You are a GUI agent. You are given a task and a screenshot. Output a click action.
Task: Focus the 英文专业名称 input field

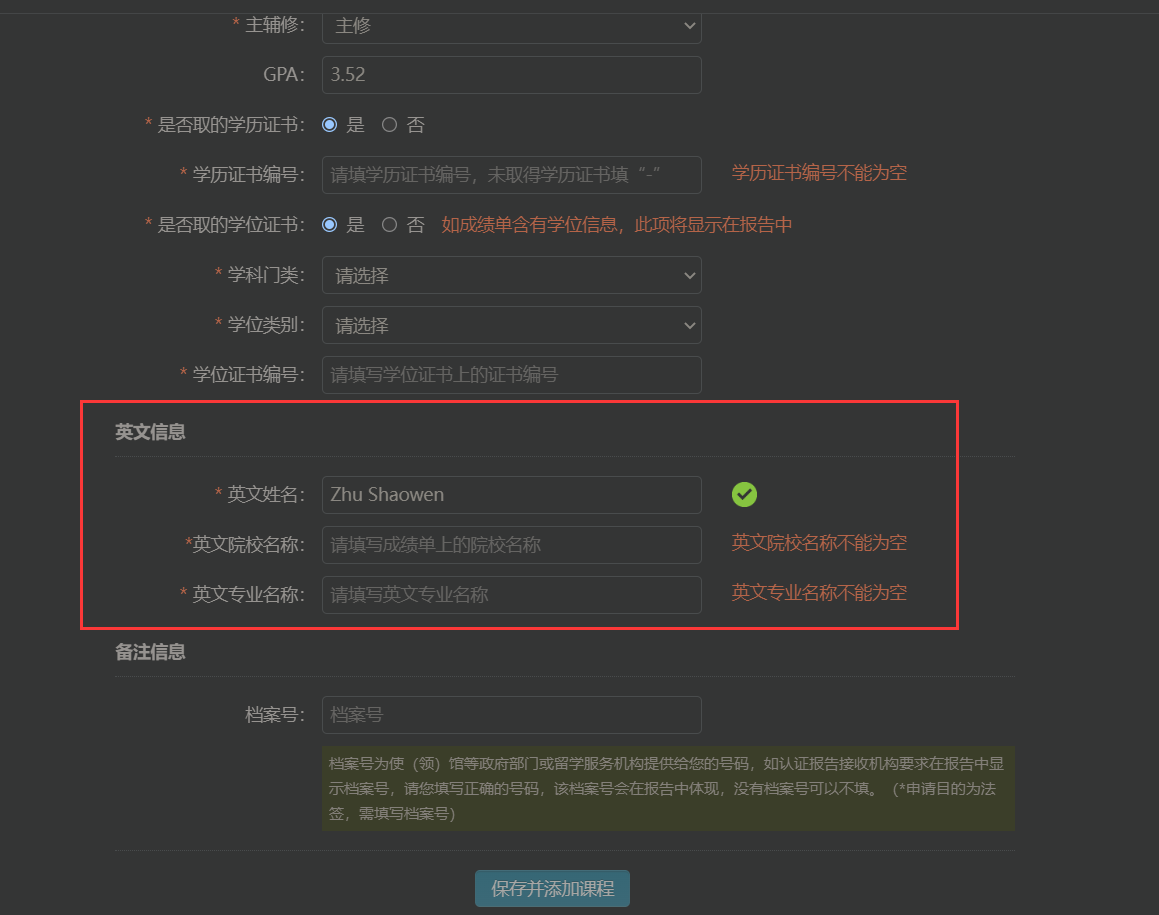point(511,594)
